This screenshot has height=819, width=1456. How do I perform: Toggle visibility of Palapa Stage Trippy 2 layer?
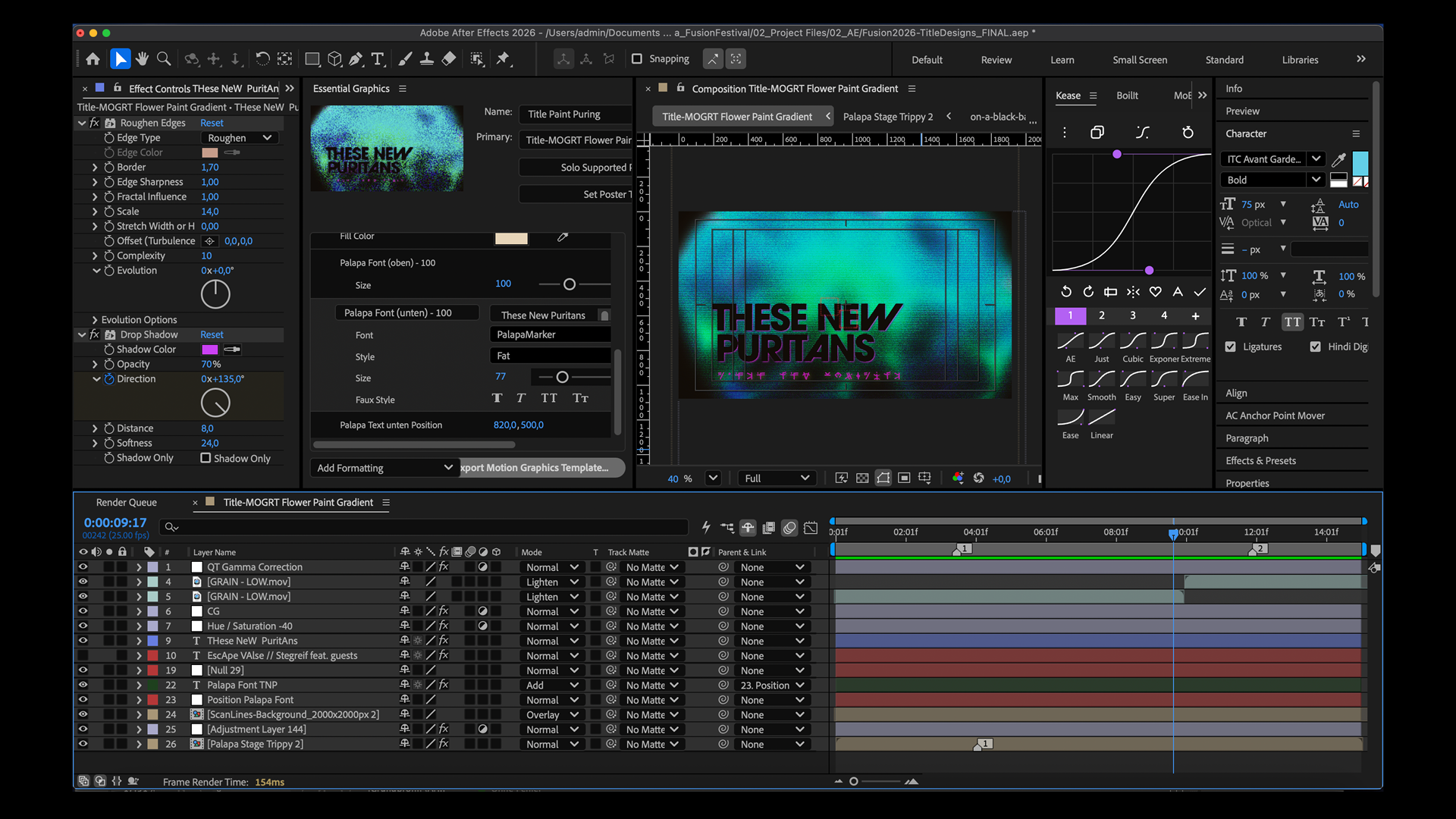coord(83,744)
